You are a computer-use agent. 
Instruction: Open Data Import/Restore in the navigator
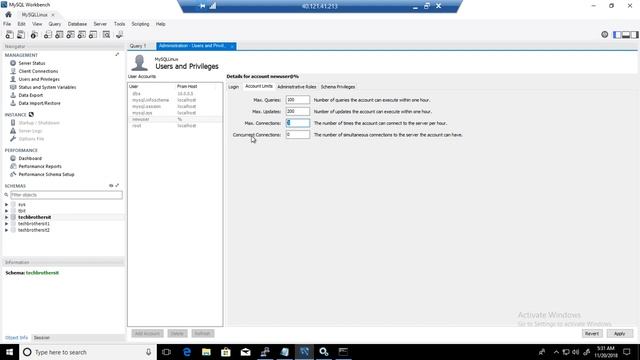pyautogui.click(x=40, y=103)
